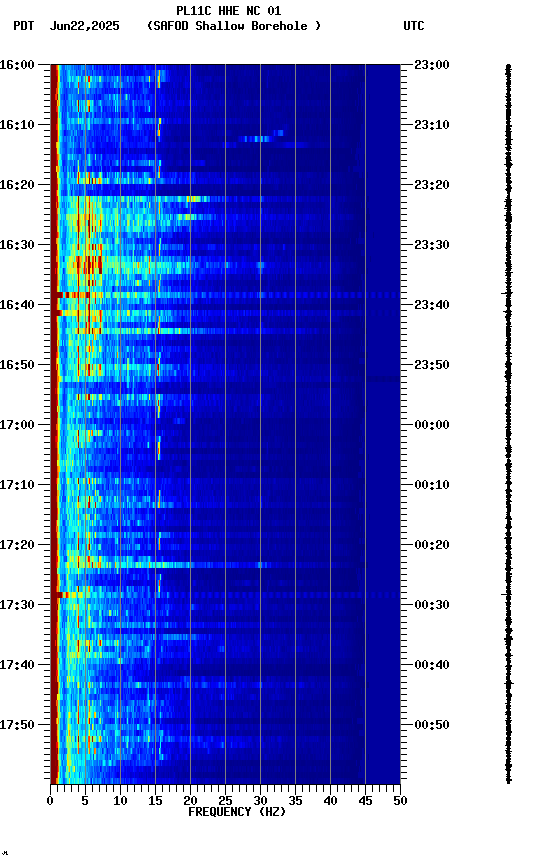Click the frequency axis value 35
The height and width of the screenshot is (864, 552).
(295, 801)
